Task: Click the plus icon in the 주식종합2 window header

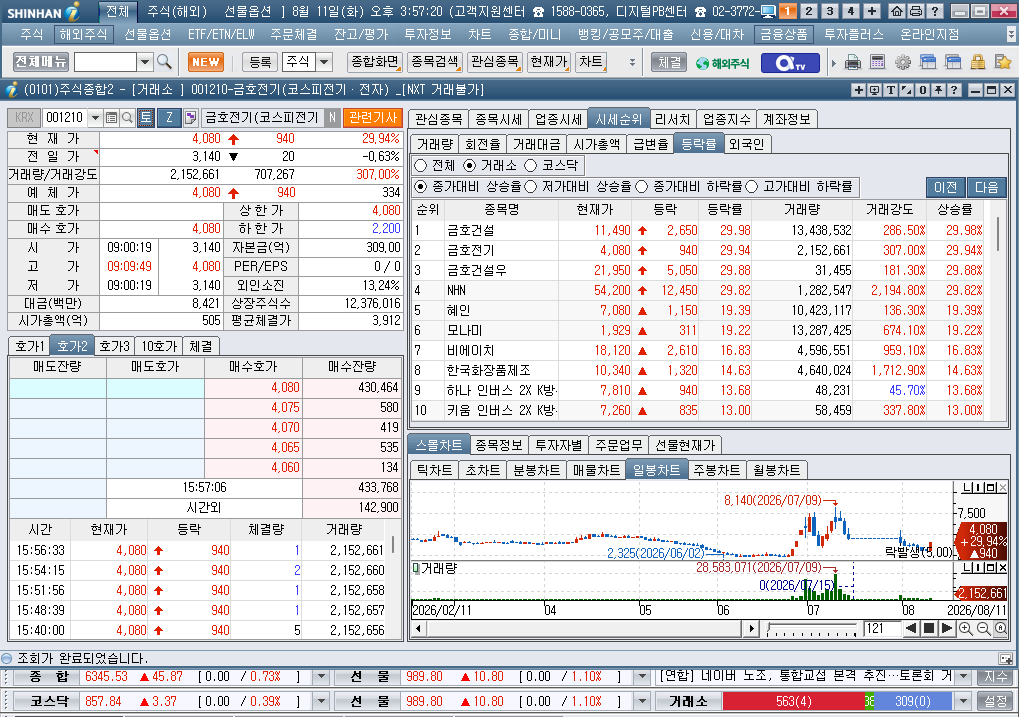Action: click(858, 90)
